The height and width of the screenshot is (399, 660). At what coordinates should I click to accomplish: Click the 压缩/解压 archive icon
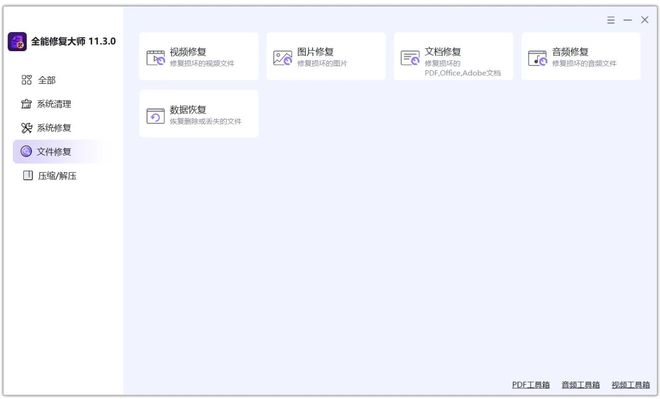[28, 176]
